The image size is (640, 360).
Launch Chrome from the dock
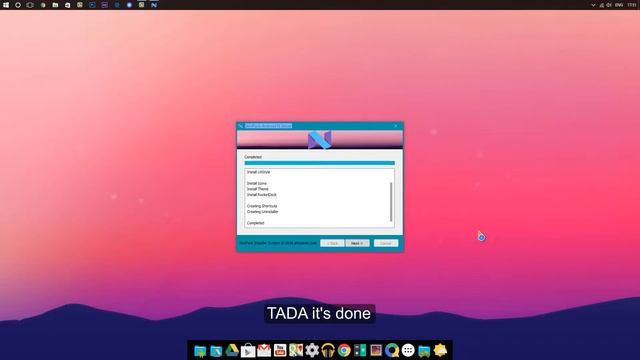344,350
